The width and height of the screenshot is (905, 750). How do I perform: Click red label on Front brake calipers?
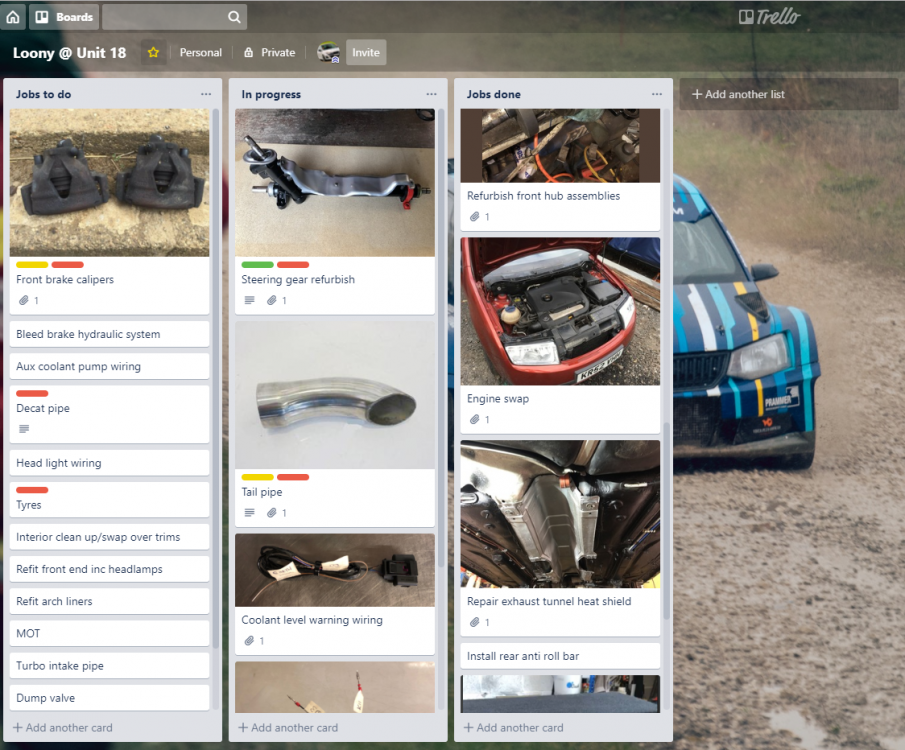[x=68, y=265]
